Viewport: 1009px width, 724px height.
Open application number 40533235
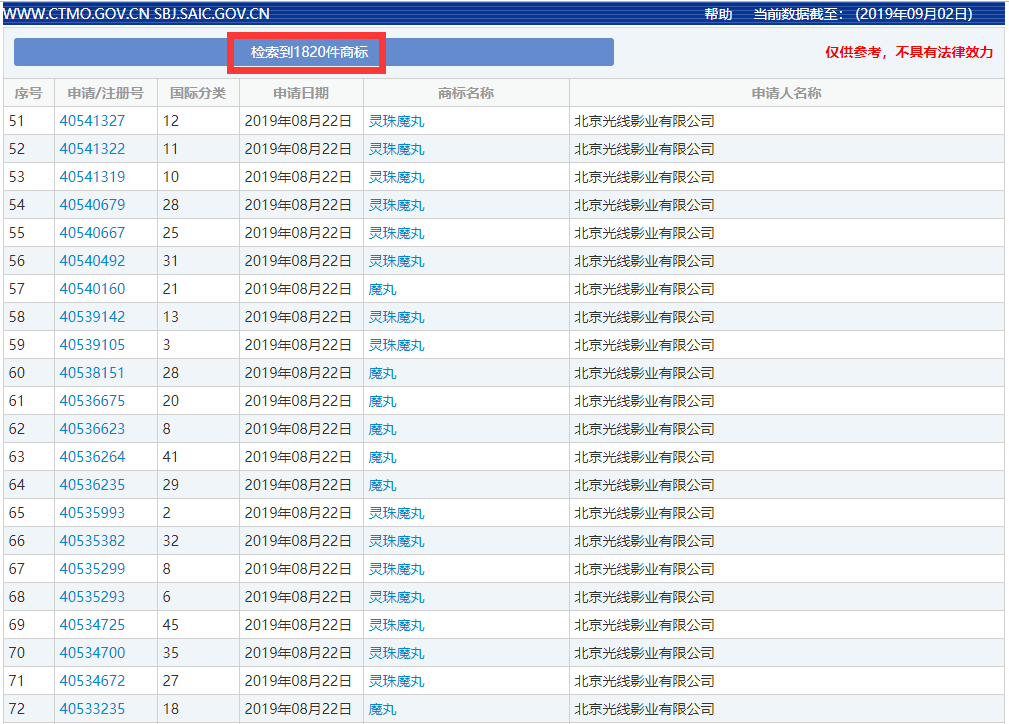click(x=92, y=709)
